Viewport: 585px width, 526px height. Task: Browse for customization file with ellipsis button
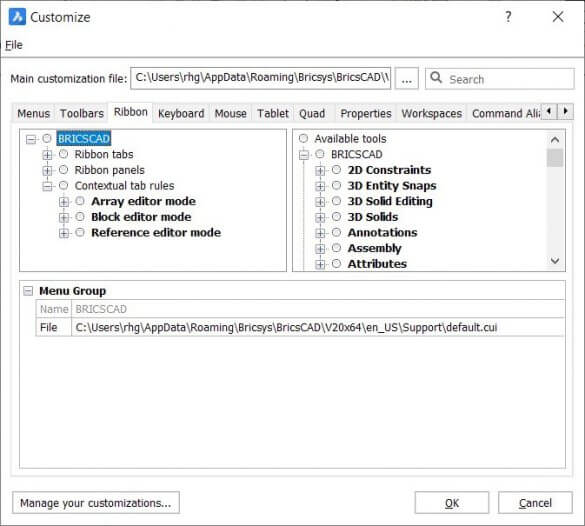pos(407,79)
